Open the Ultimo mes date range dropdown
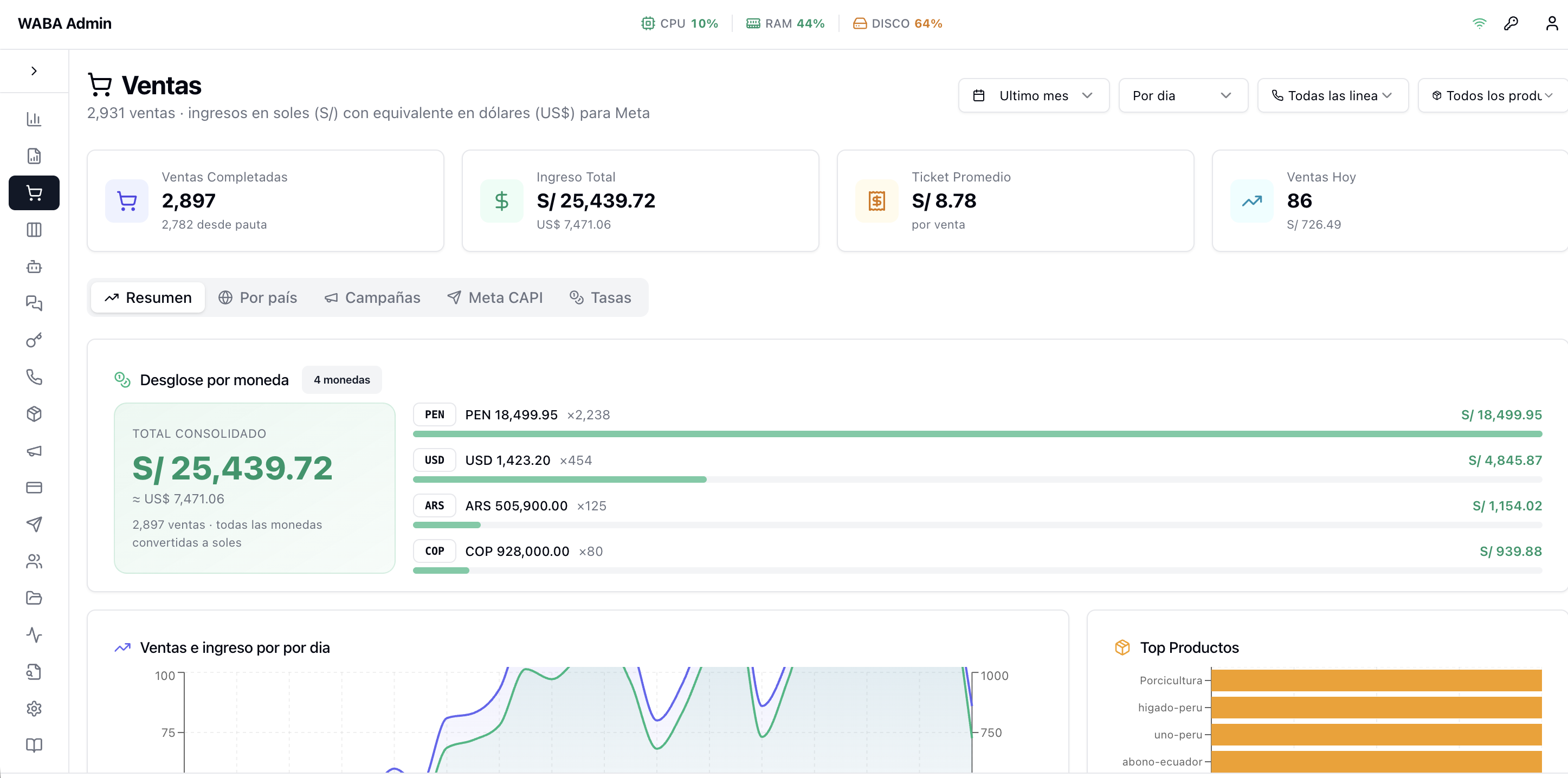 point(1034,95)
